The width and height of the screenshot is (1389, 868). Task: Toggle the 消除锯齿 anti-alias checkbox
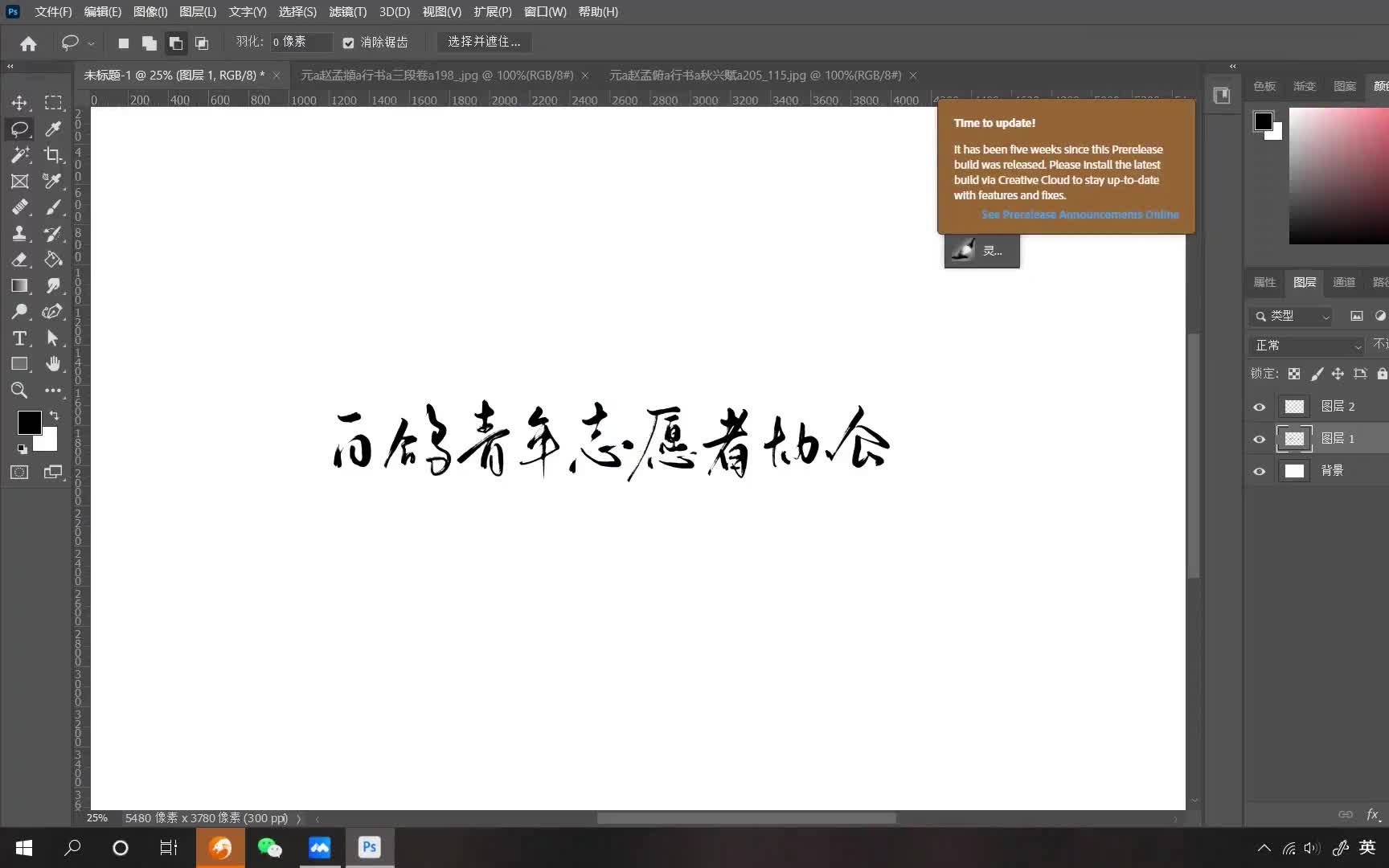[348, 43]
